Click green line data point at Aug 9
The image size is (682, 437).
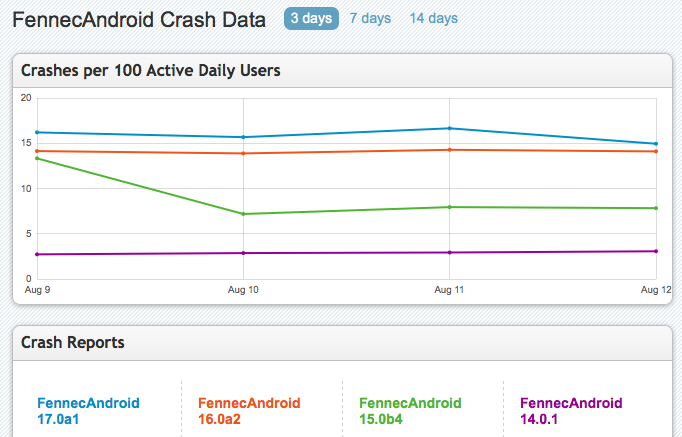[37, 158]
